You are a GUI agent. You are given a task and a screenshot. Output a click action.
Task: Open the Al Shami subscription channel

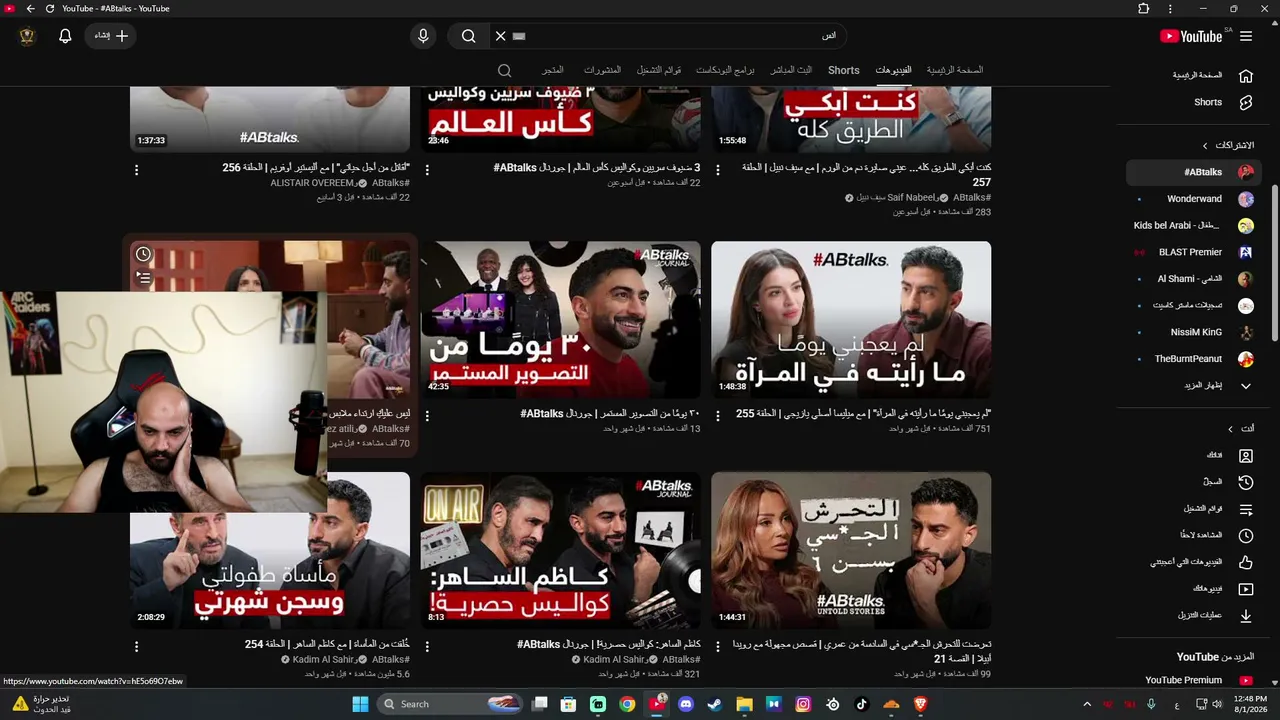(x=1194, y=279)
